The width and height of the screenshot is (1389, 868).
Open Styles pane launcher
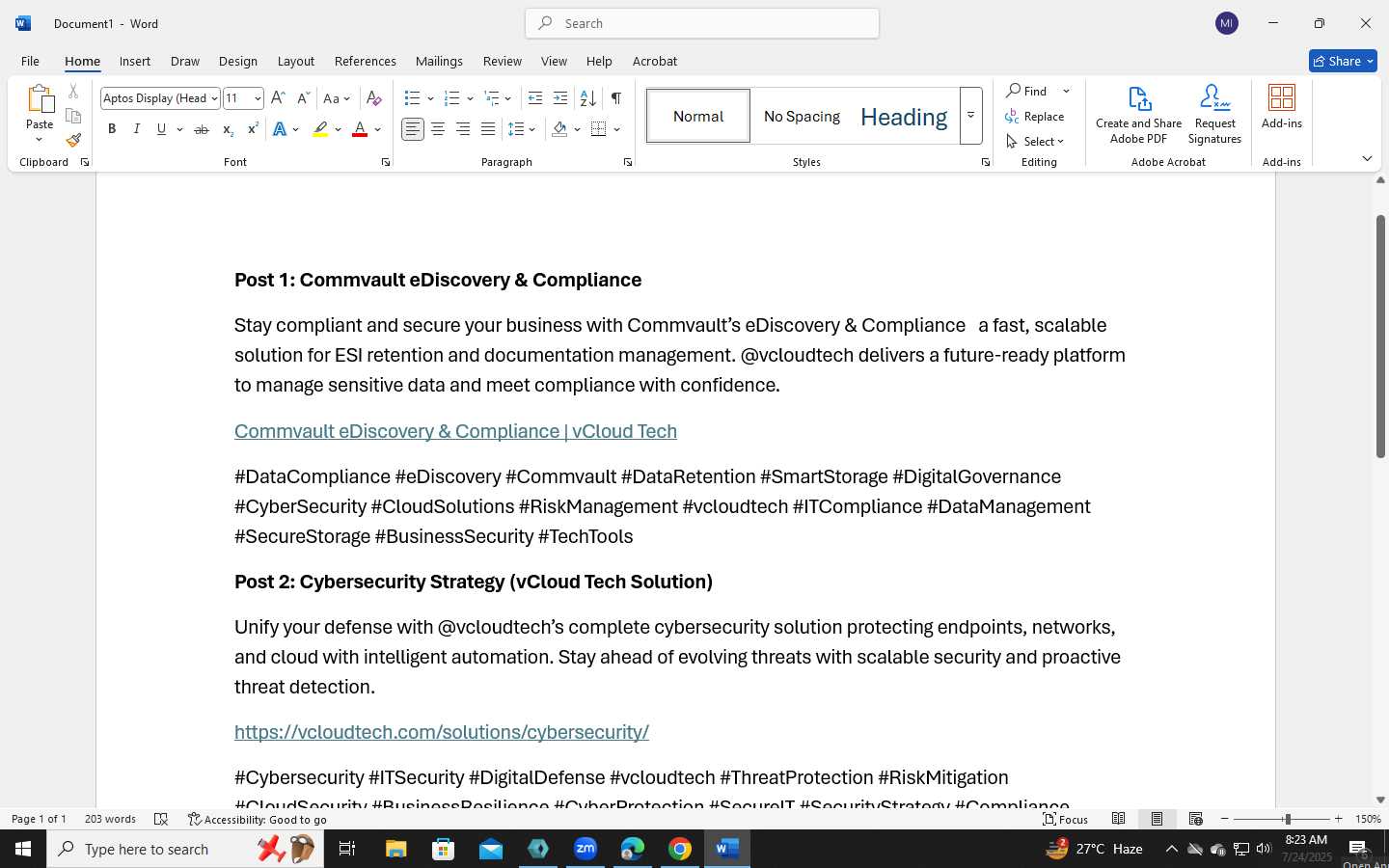pos(986,162)
